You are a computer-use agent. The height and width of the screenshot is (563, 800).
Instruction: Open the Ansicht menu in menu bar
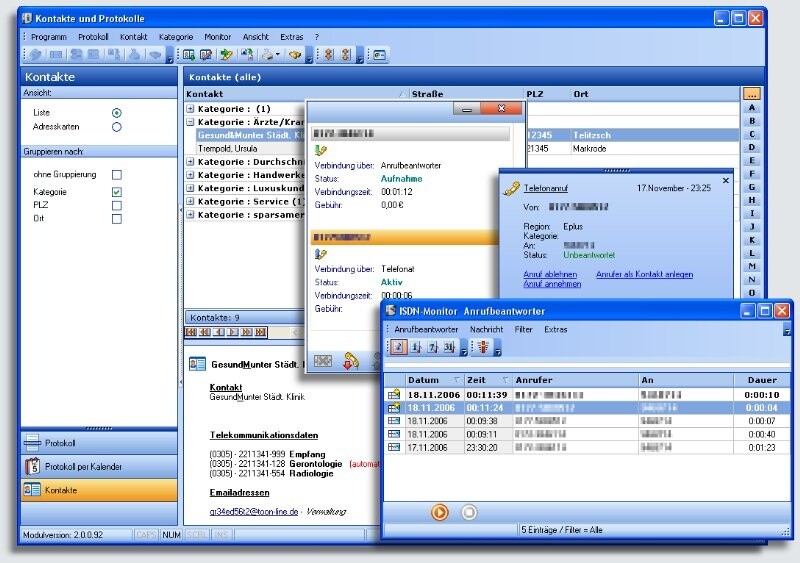[256, 37]
